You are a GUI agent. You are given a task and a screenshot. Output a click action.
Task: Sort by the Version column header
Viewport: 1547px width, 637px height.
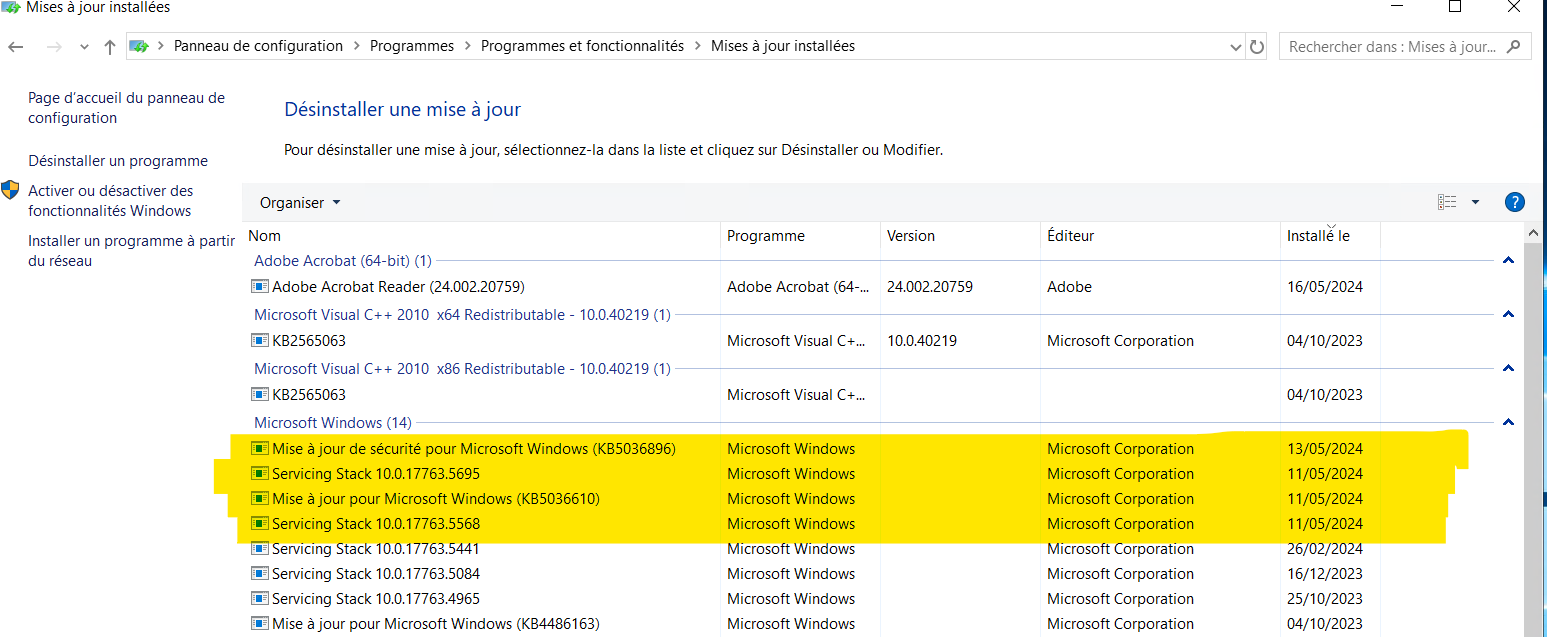pyautogui.click(x=961, y=236)
